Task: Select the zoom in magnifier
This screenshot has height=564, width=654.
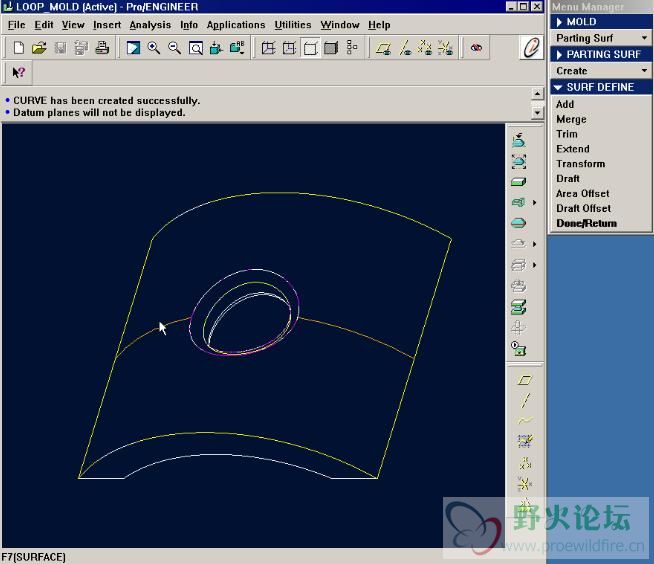Action: 154,48
